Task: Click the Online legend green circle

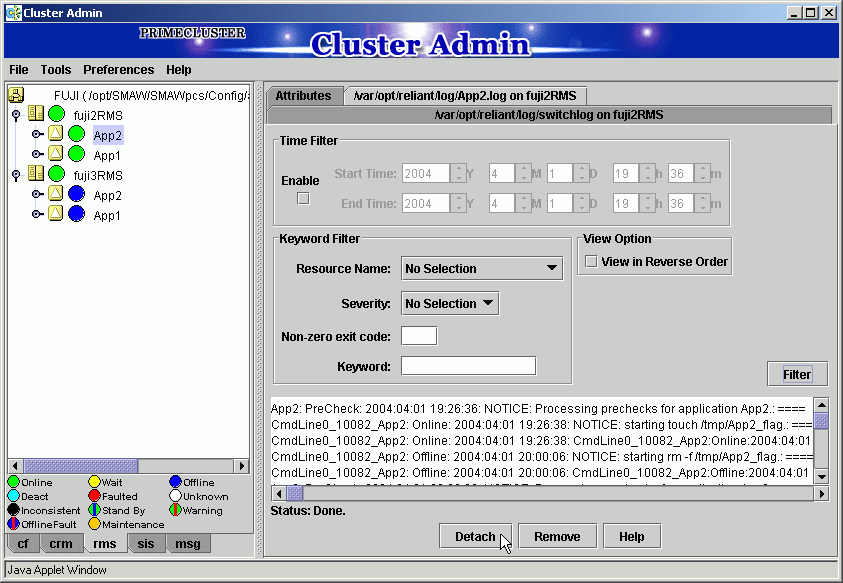Action: tap(14, 482)
